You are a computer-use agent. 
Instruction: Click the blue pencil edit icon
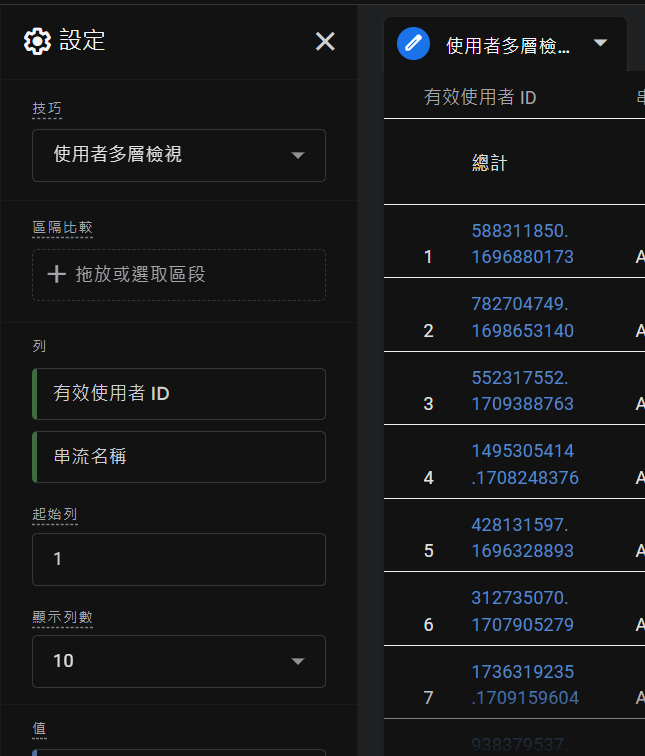(413, 44)
